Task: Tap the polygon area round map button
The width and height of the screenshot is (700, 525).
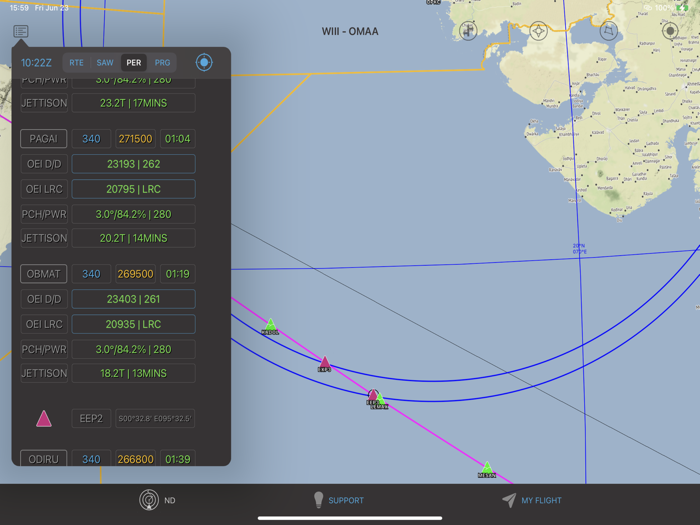Action: pyautogui.click(x=608, y=31)
